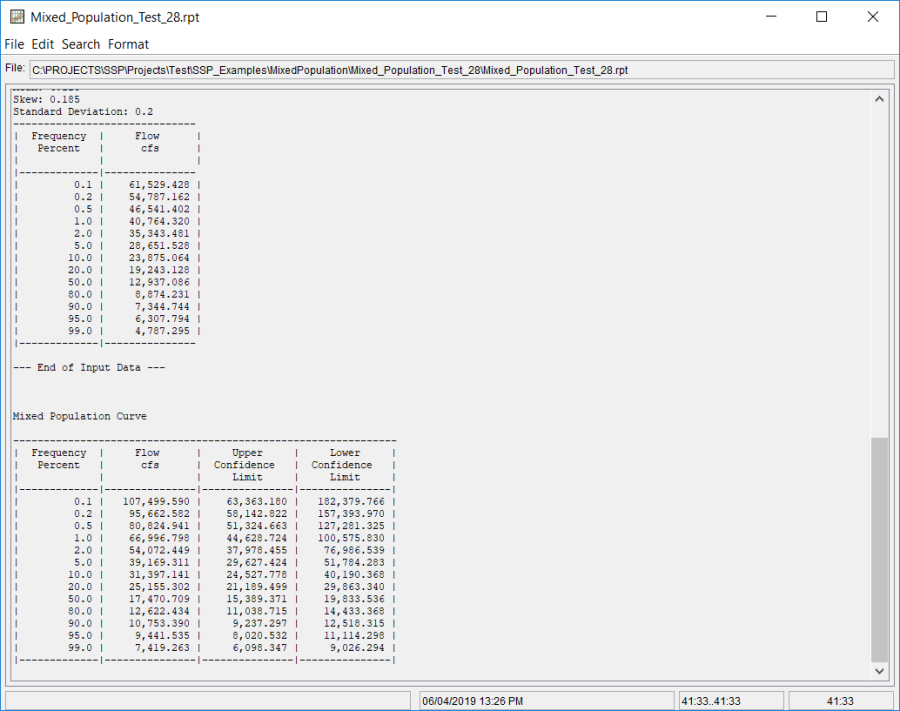Click upper confidence value 44,628.724
This screenshot has height=711, width=900.
[x=257, y=538]
